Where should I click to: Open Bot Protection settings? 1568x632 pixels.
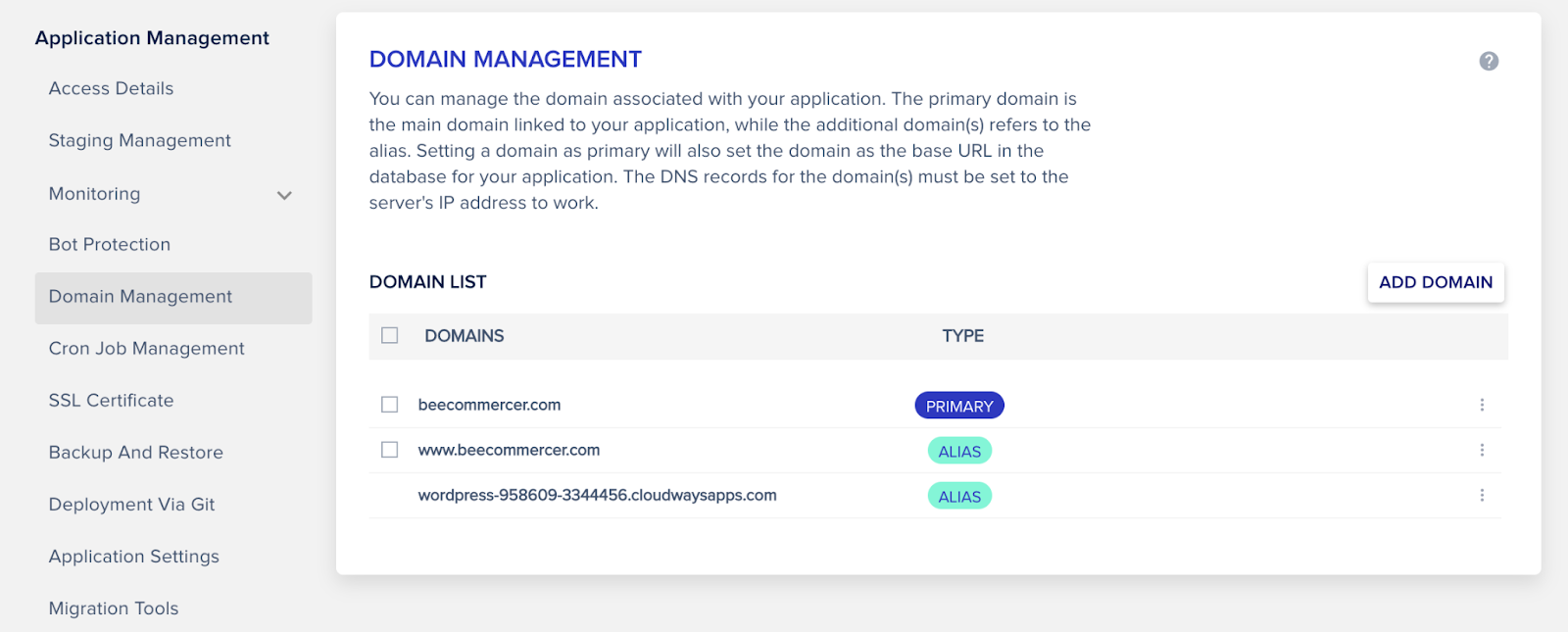tap(110, 244)
